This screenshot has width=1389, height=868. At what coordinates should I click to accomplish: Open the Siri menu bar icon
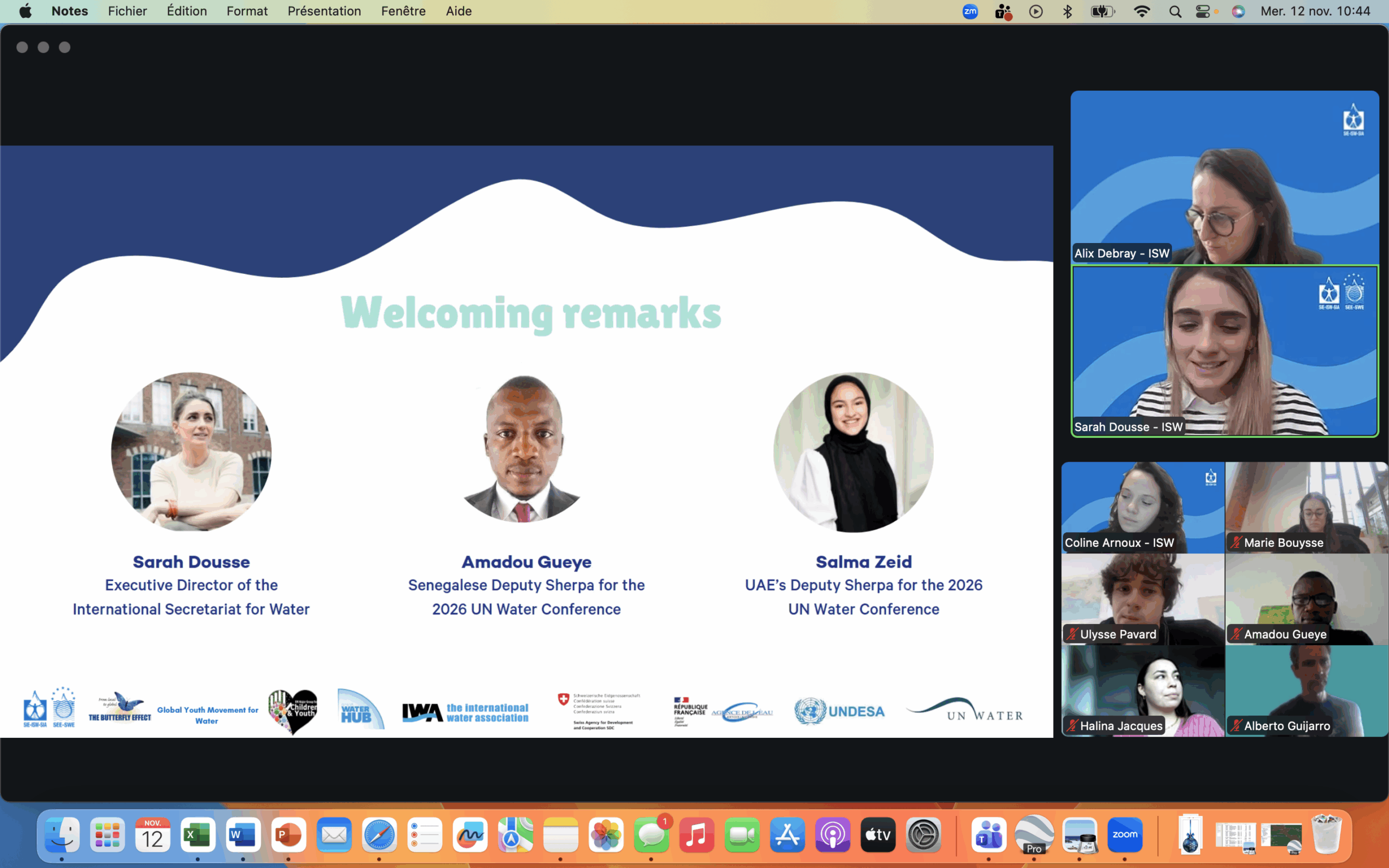(x=1238, y=11)
